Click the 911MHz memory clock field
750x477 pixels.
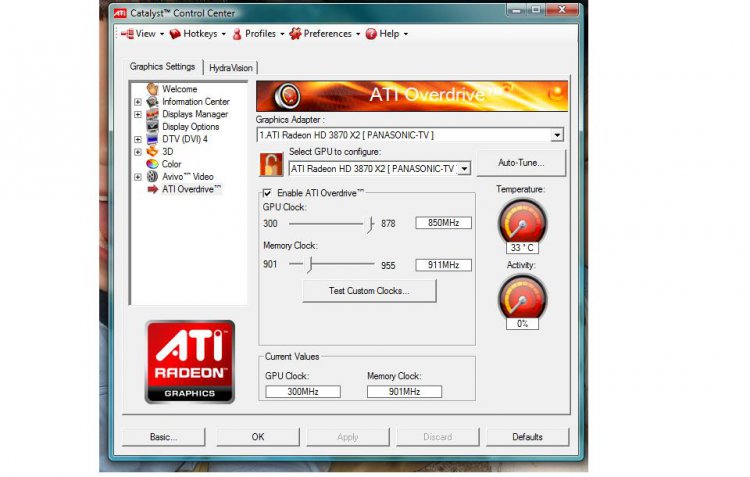point(443,265)
